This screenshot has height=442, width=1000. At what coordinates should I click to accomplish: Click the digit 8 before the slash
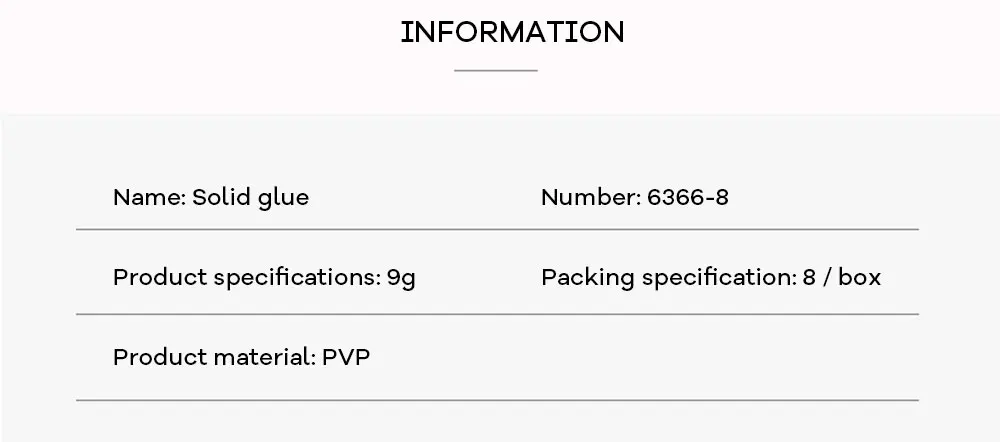pos(809,278)
